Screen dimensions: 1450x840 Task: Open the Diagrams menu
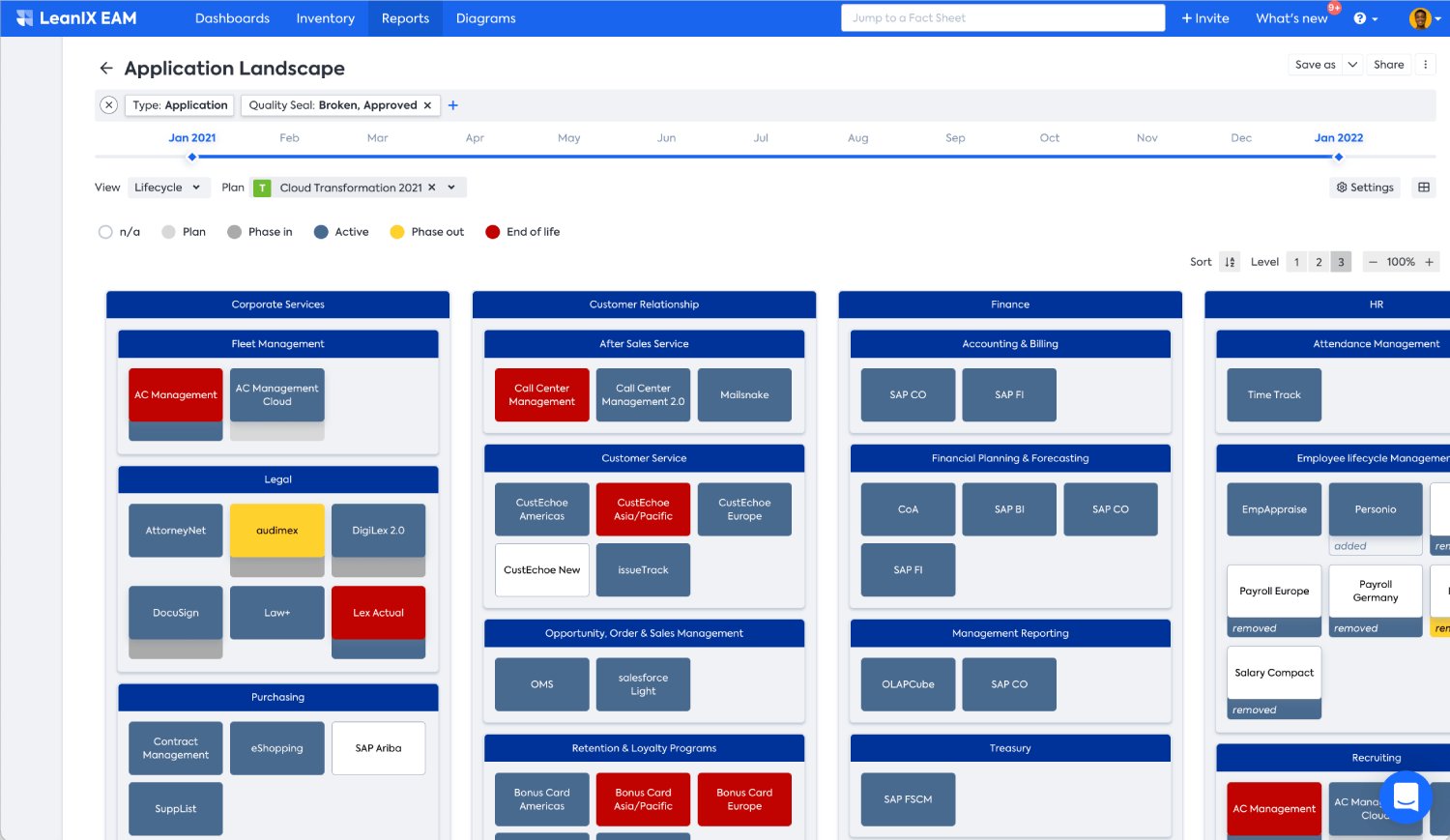point(485,18)
